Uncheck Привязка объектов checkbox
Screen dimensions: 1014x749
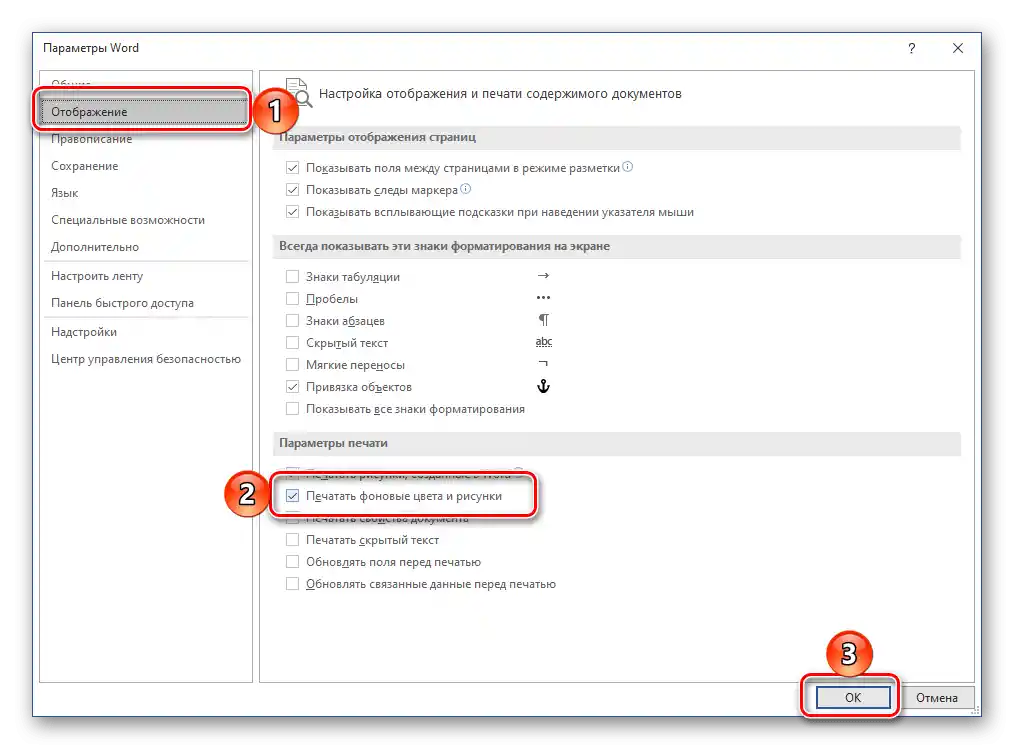[x=292, y=387]
